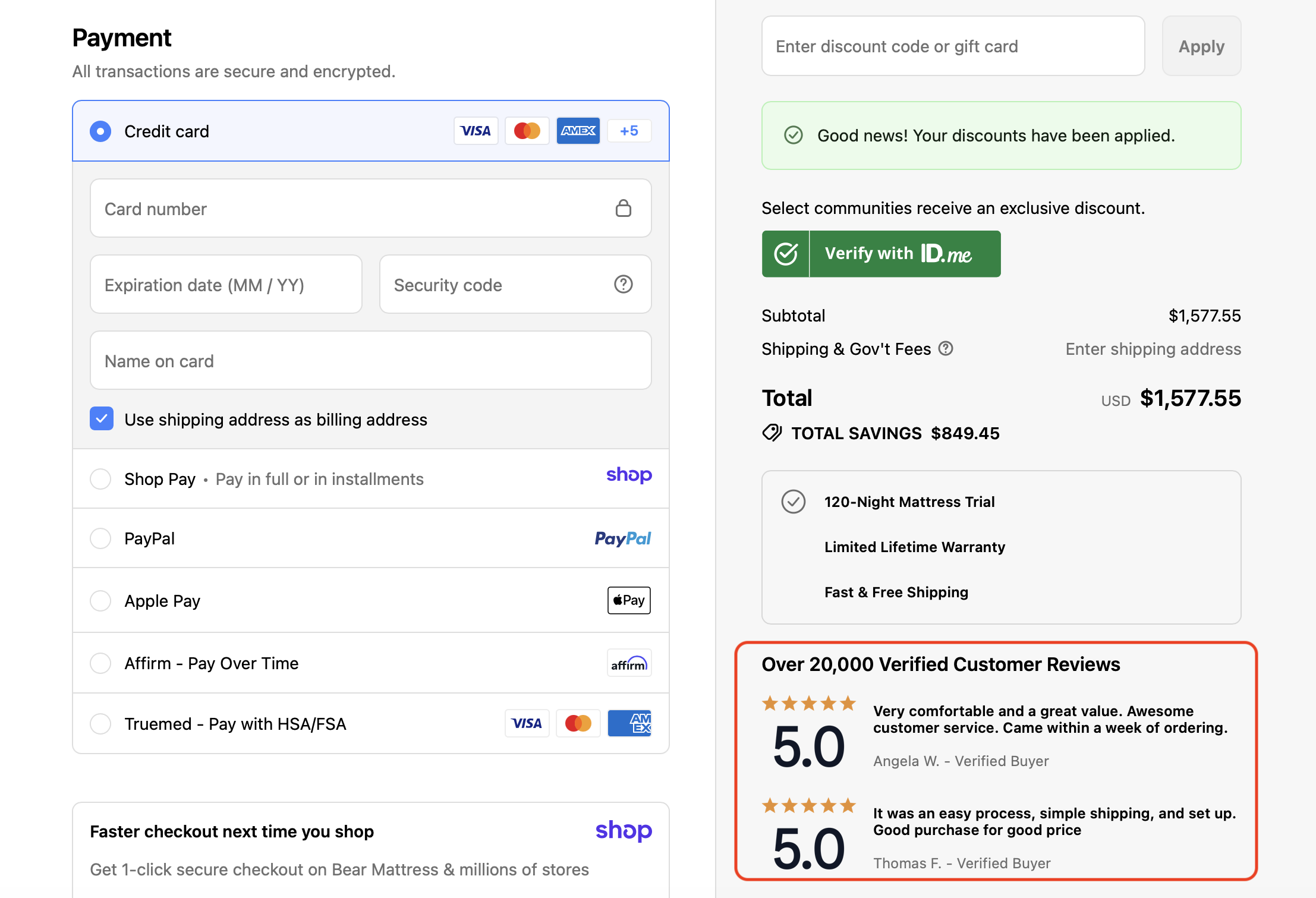Click the Enter shipping address link
Viewport: 1316px width, 898px height.
coord(1152,349)
